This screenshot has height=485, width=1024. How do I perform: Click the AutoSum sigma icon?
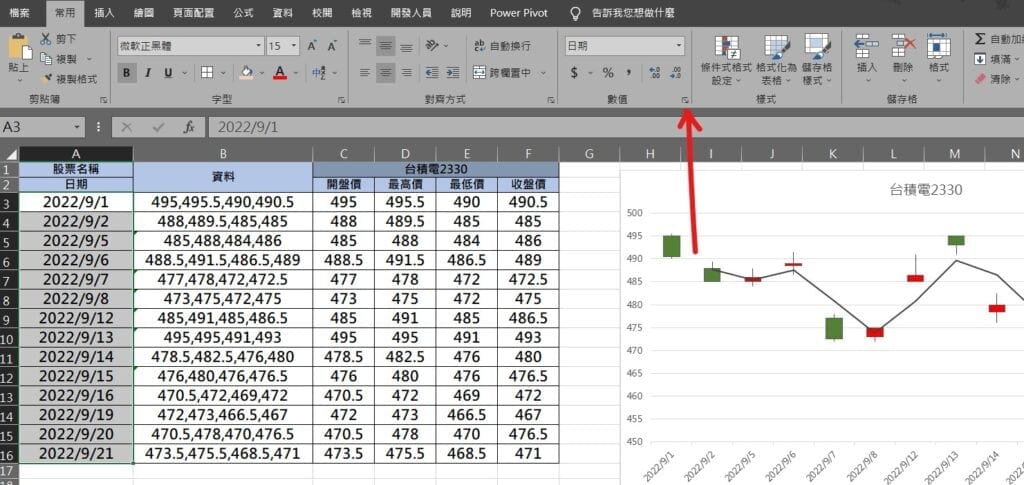click(x=980, y=39)
